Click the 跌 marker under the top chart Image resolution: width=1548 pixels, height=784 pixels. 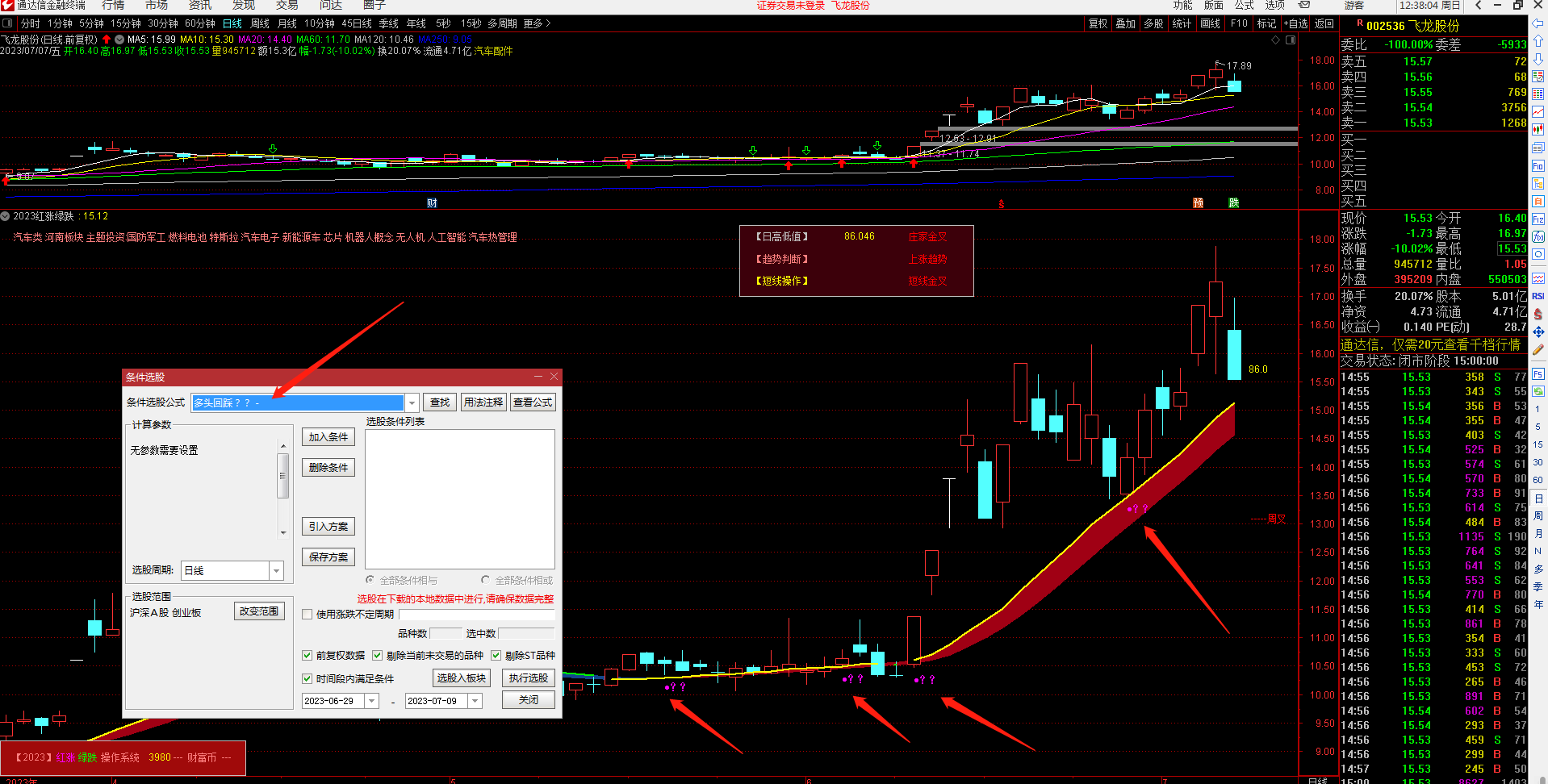pyautogui.click(x=1233, y=203)
